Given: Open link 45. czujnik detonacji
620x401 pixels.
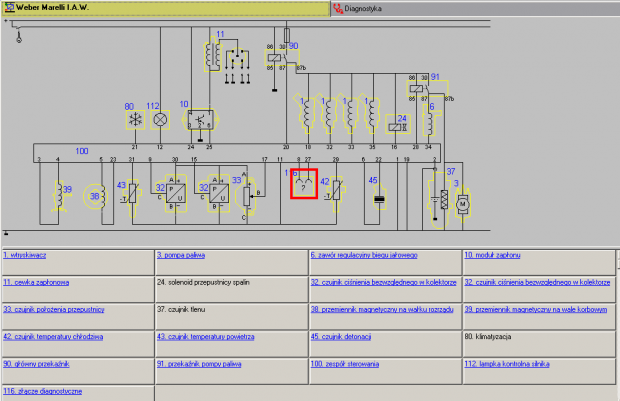Looking at the screenshot, I should click(x=341, y=337).
